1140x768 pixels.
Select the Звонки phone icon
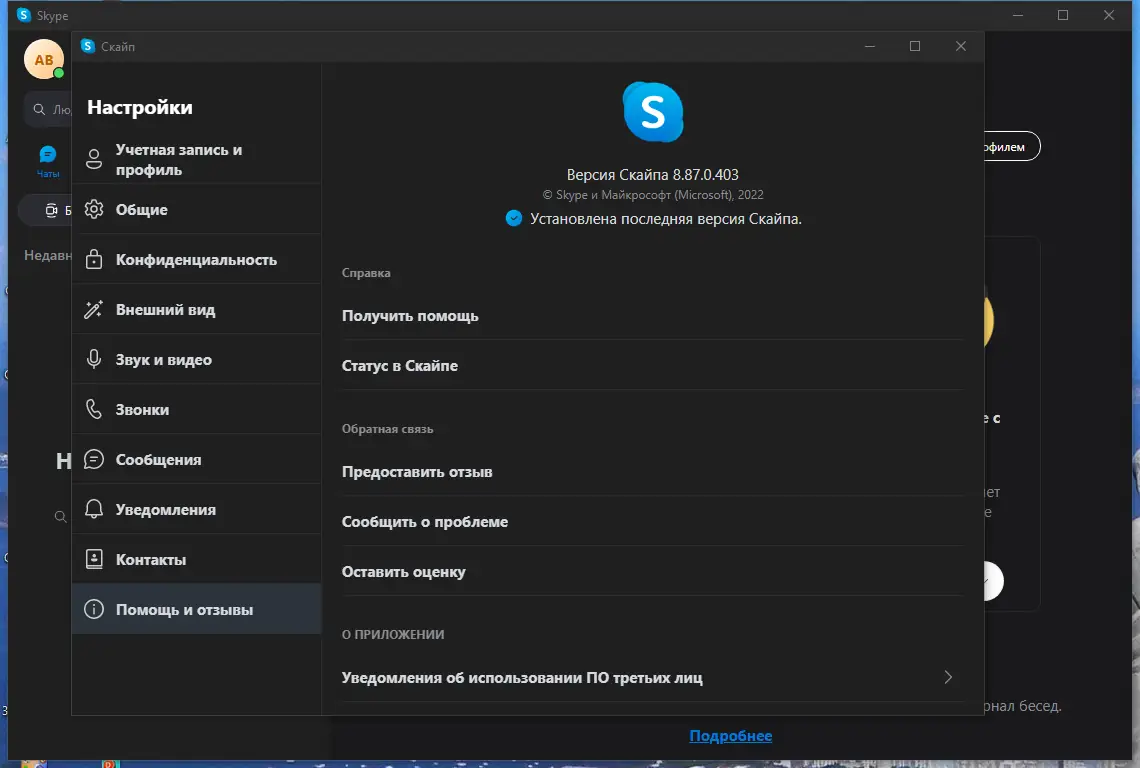click(x=94, y=409)
